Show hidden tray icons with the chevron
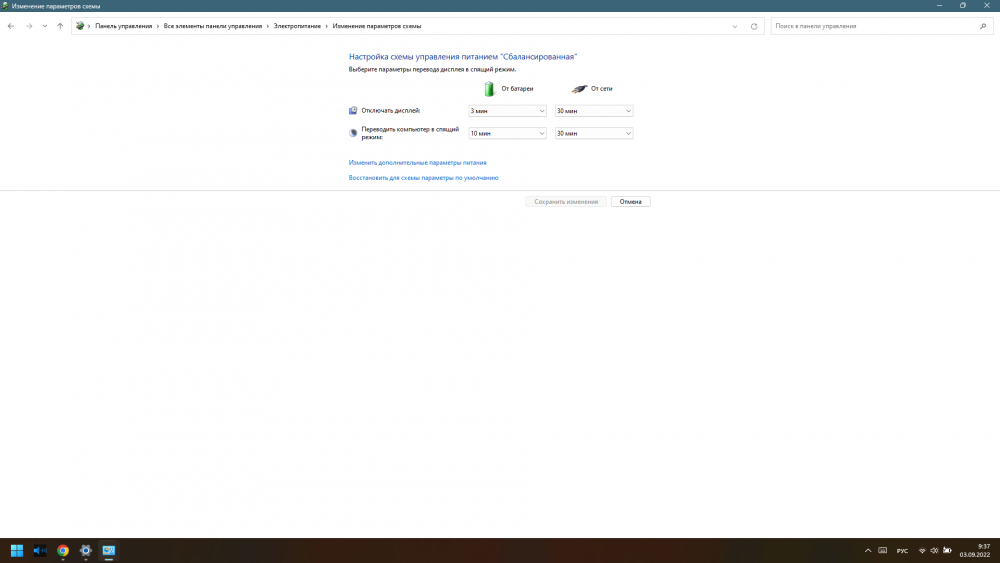 coord(867,551)
